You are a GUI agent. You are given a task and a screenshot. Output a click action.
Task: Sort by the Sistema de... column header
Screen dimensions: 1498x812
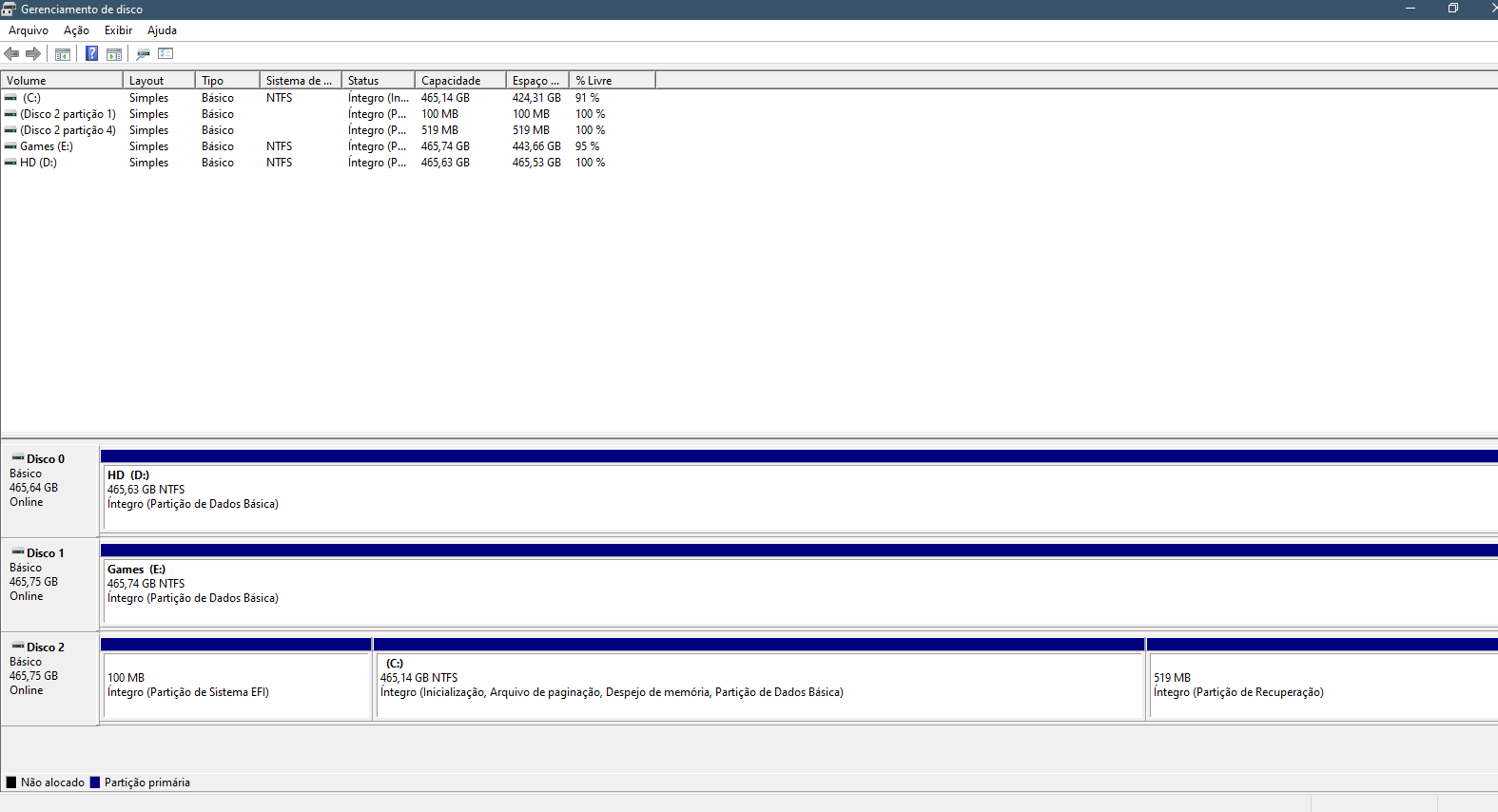[x=301, y=81]
